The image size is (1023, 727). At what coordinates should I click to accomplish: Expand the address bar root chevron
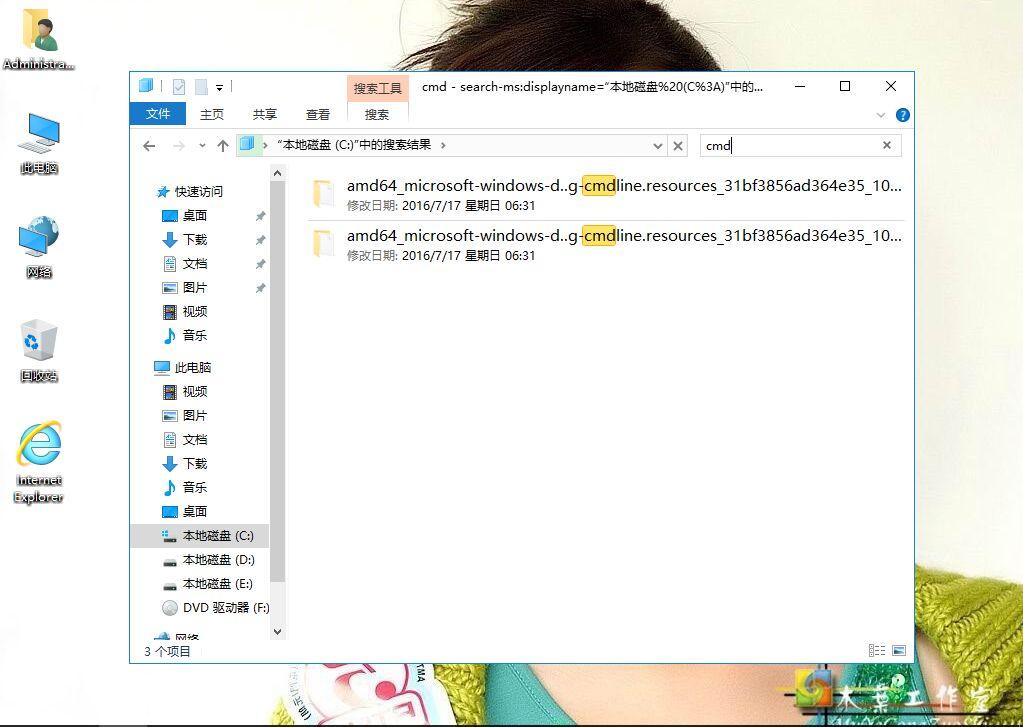click(266, 145)
